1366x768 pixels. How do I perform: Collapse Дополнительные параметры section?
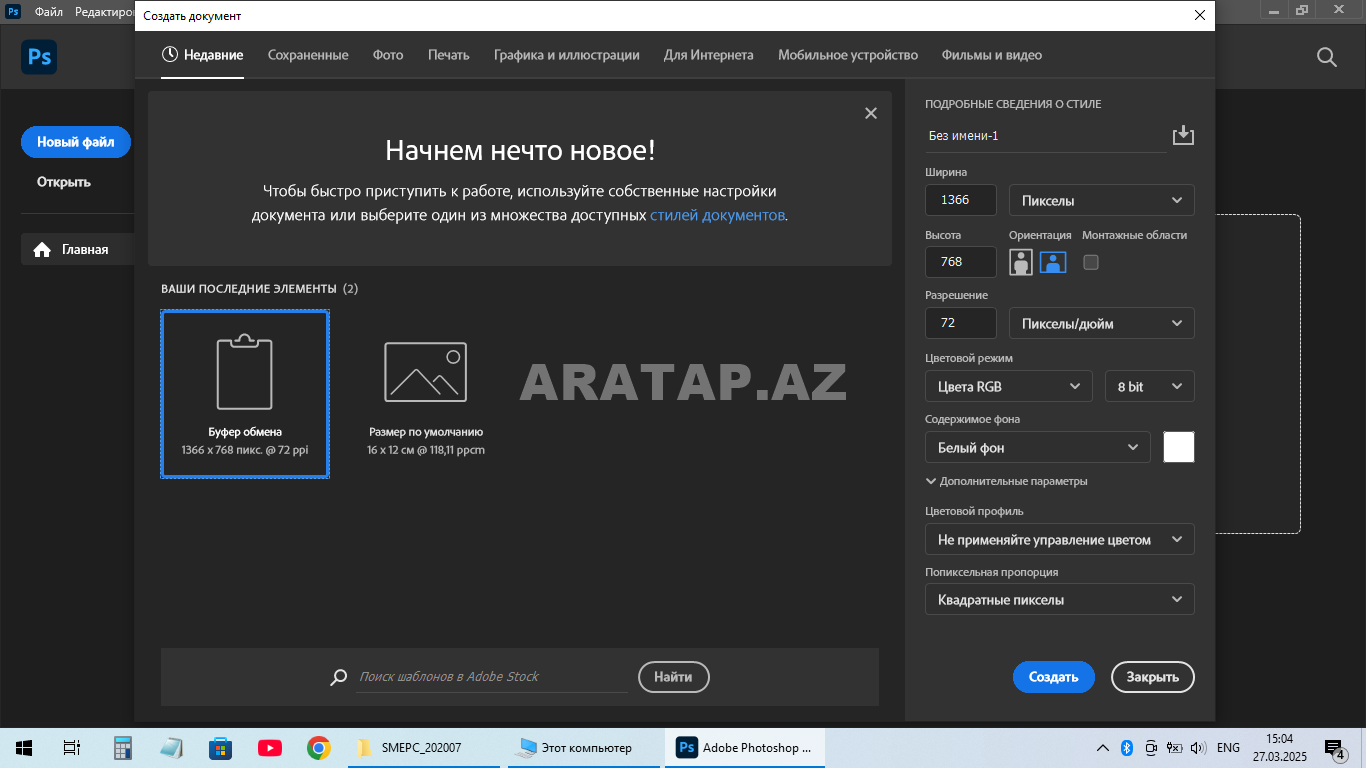1007,481
